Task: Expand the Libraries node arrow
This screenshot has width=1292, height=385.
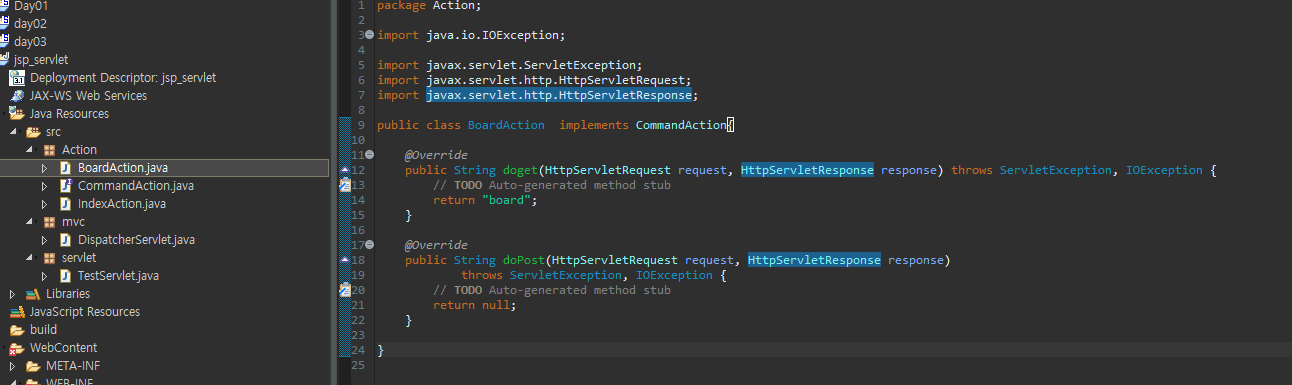Action: point(13,294)
